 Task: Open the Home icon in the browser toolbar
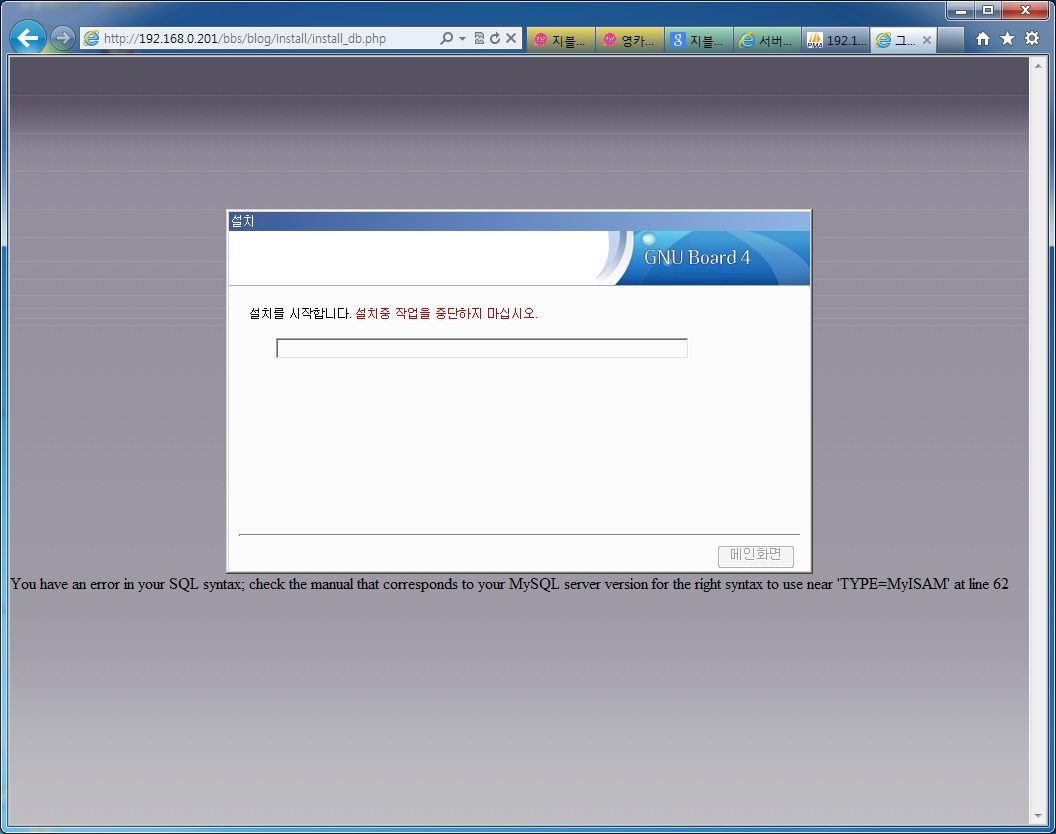[983, 38]
